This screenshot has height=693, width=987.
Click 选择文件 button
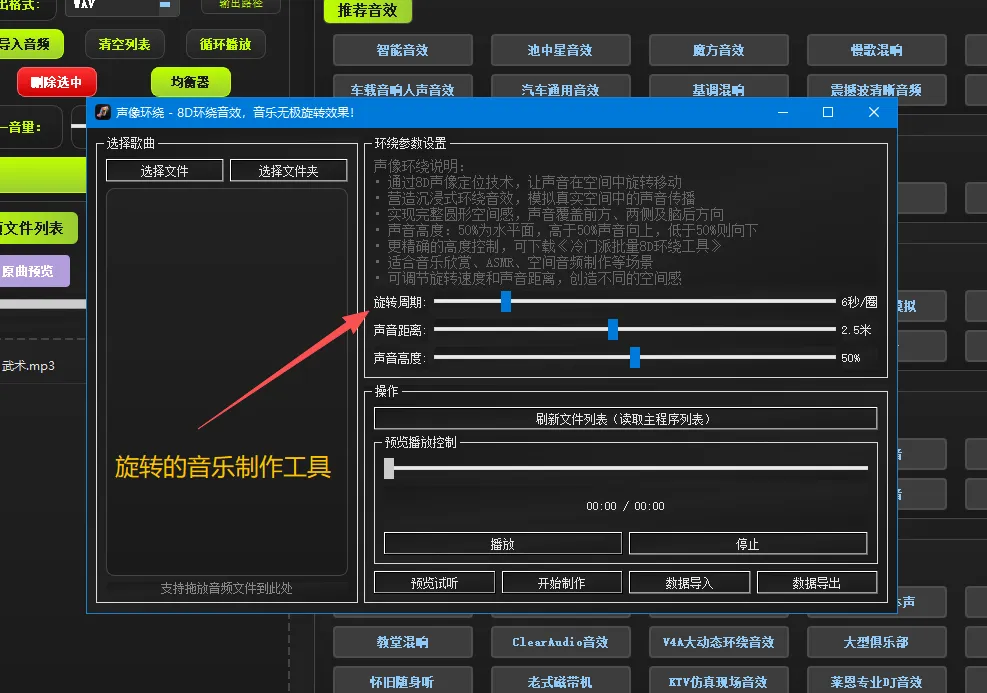[164, 170]
